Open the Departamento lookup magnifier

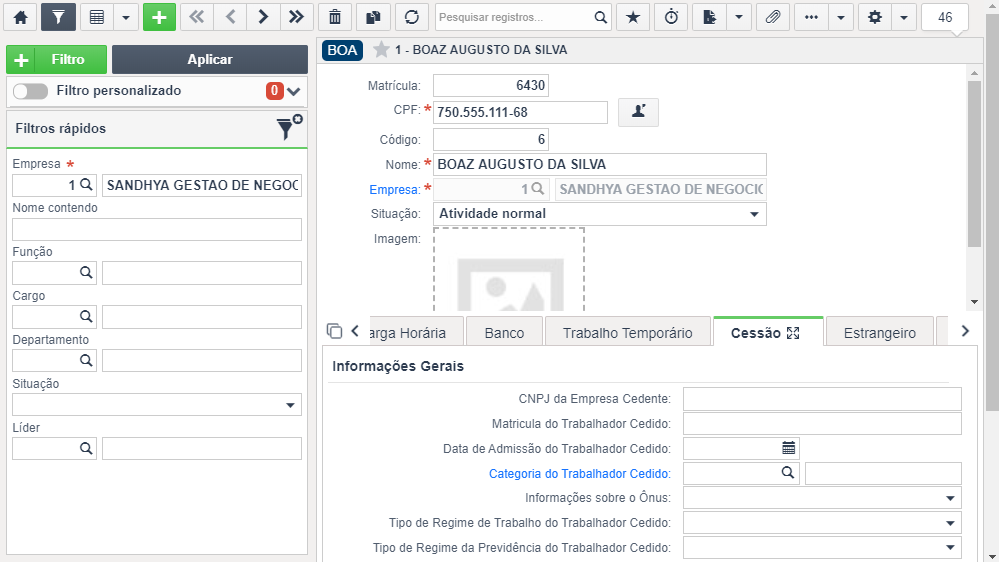[86, 361]
